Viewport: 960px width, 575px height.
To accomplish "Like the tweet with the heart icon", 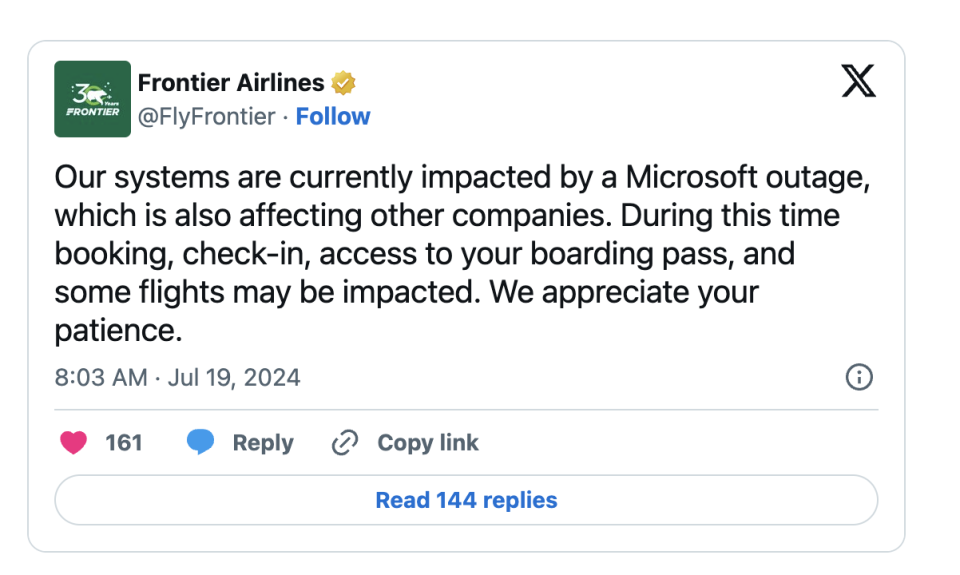I will pyautogui.click(x=74, y=442).
